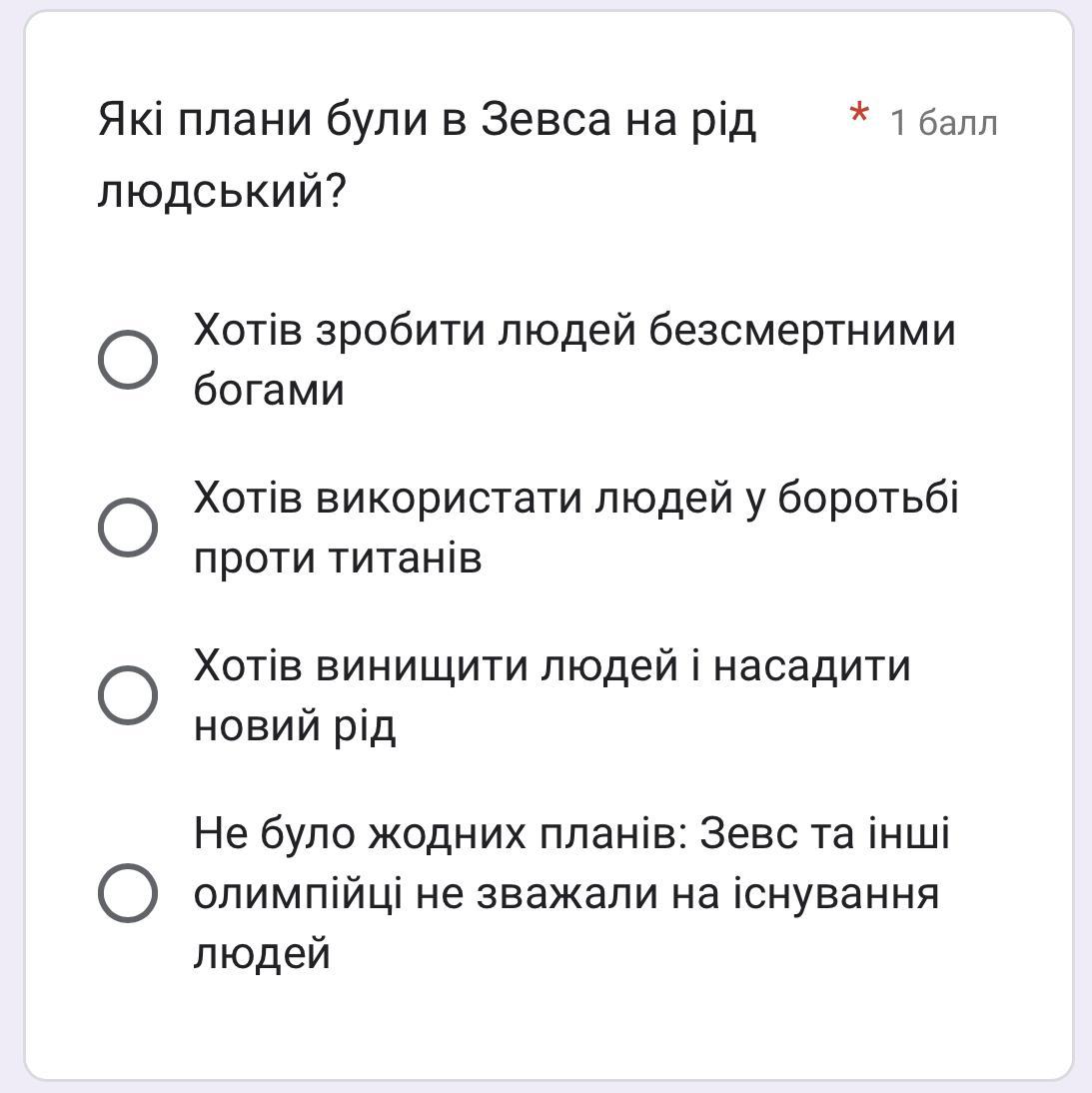Click the word 'безсмертними' in the first option
Screen dimensions: 1092x1093
point(802,330)
